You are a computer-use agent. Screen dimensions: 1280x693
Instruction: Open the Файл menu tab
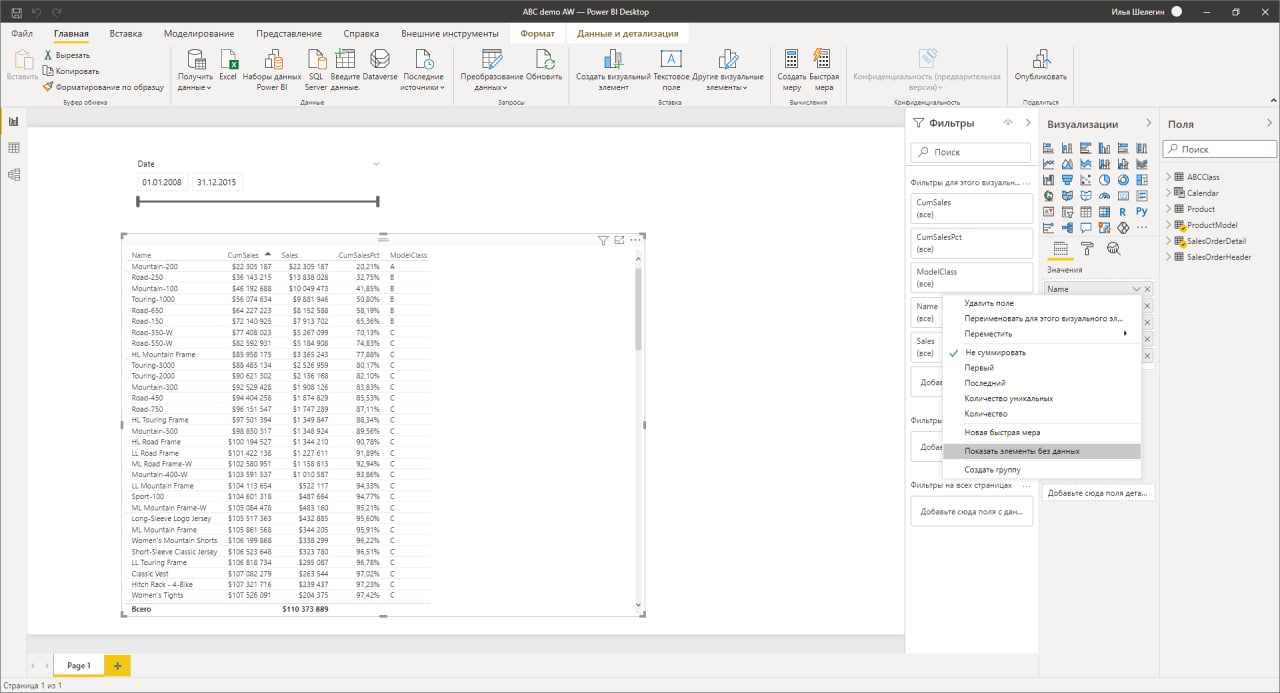point(22,34)
